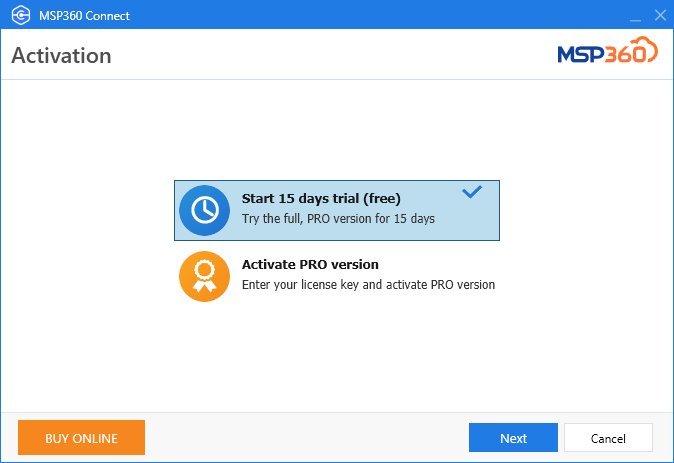Cancel the activation wizard
Screen dimensions: 674x463
[608, 438]
